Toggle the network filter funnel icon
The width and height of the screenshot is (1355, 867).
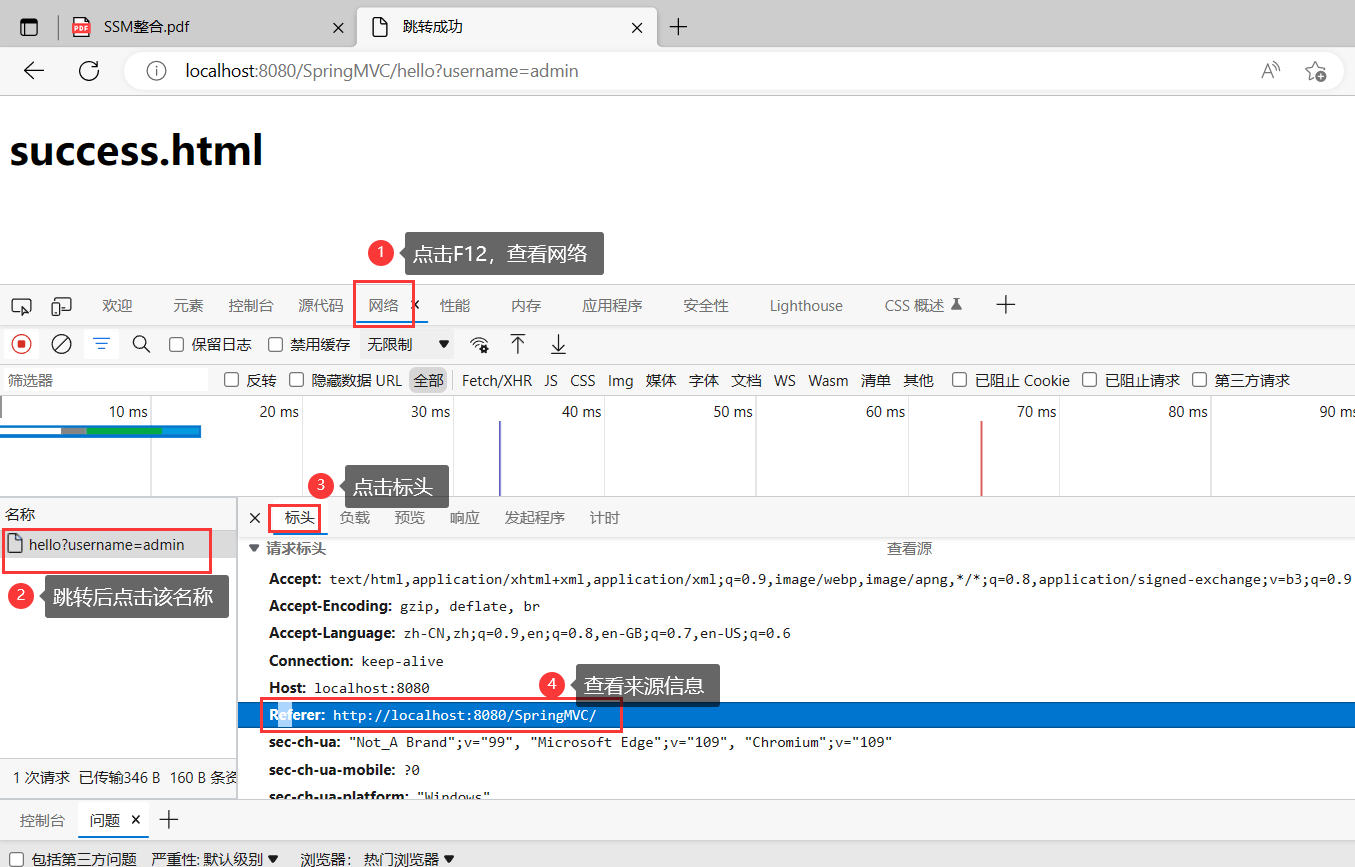point(101,344)
